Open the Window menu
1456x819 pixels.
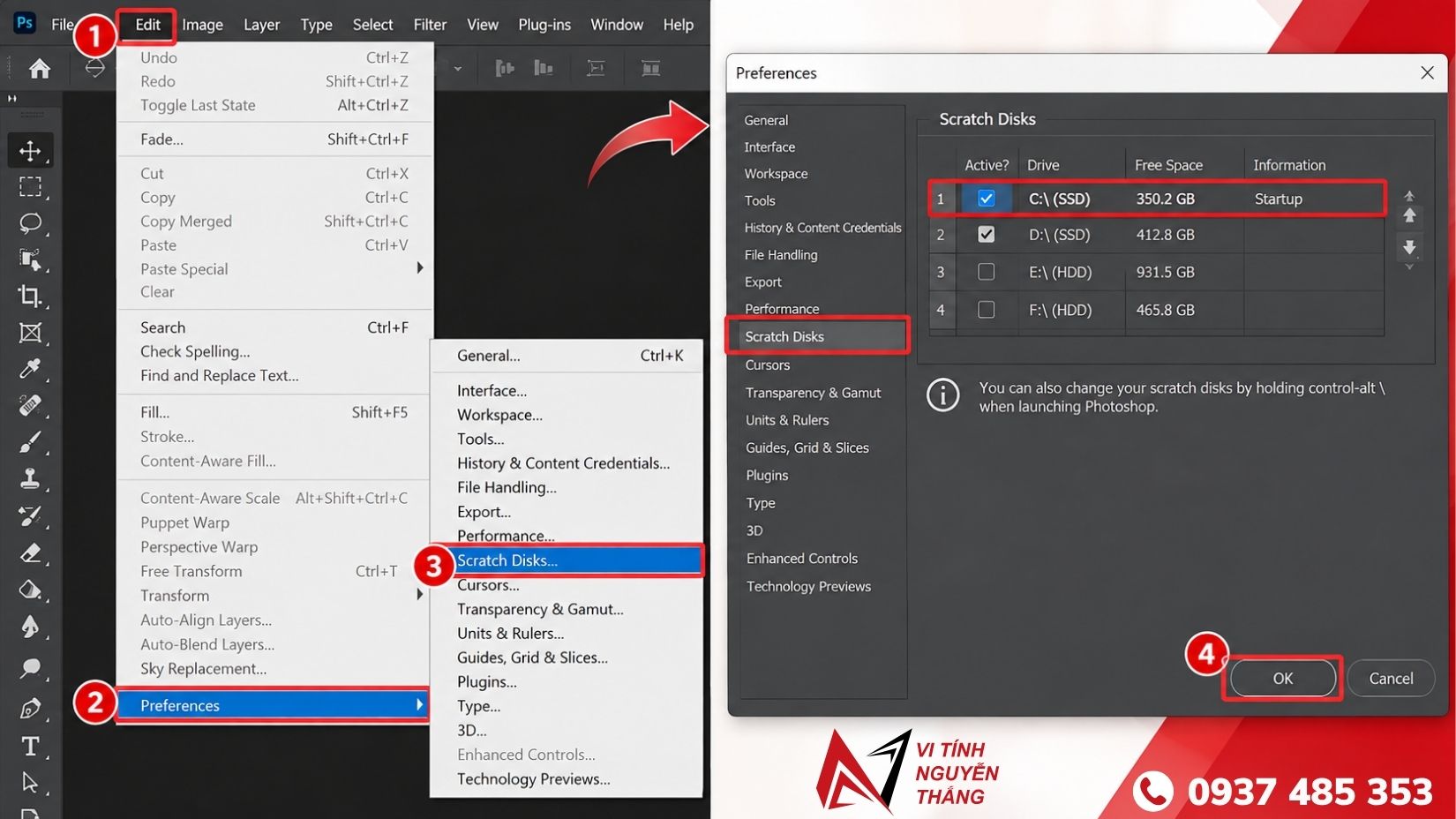coord(617,25)
